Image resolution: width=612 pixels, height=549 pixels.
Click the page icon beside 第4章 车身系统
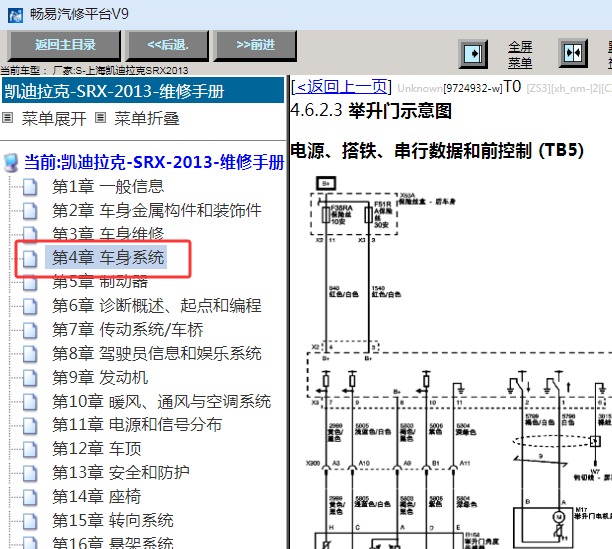30,259
